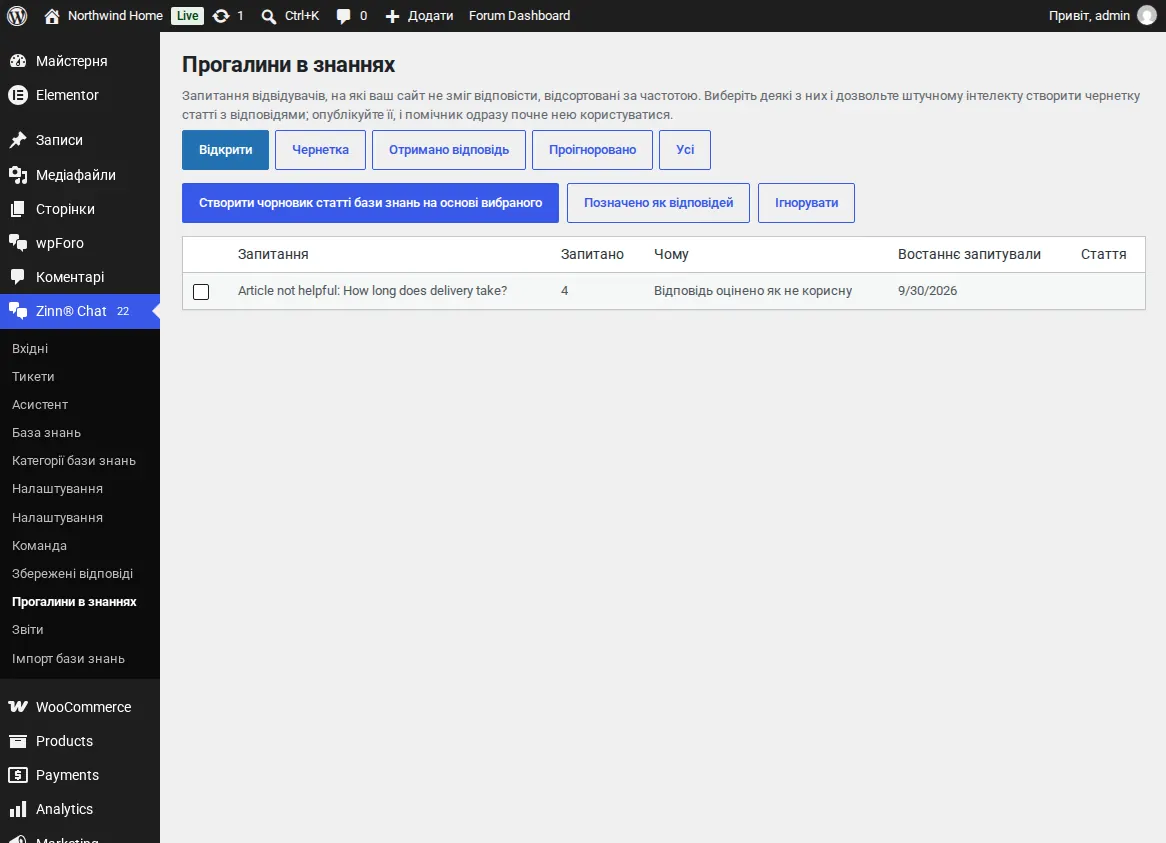Click the Analytics bar chart icon
Viewport: 1166px width, 843px height.
[x=18, y=809]
